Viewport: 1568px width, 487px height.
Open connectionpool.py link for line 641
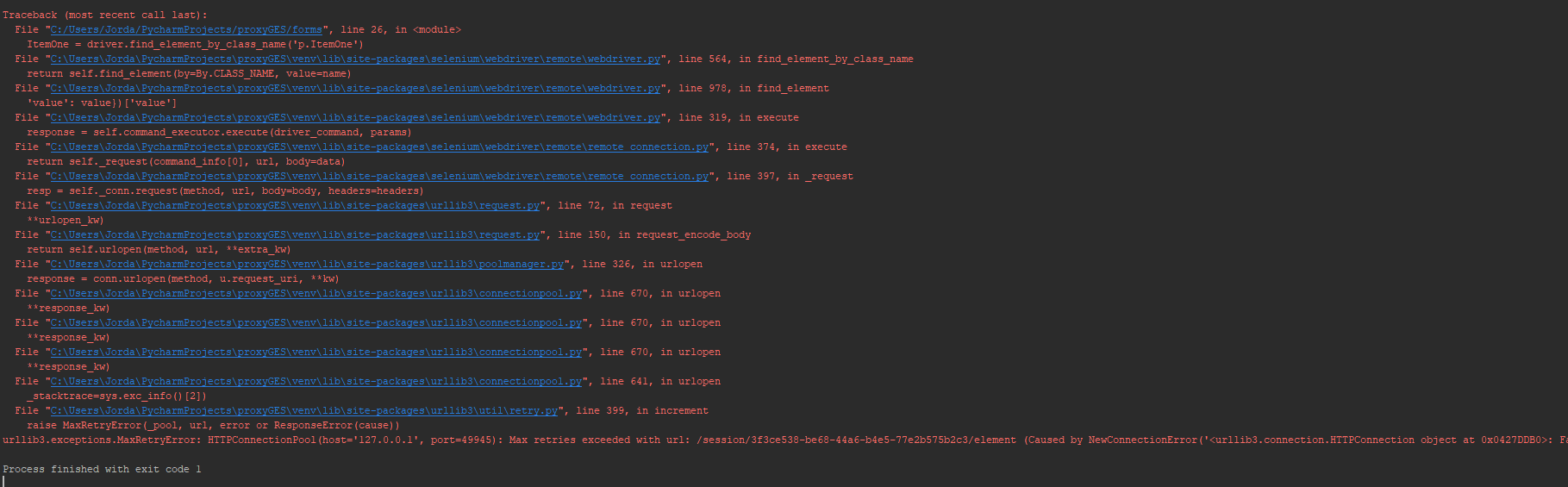(x=315, y=381)
